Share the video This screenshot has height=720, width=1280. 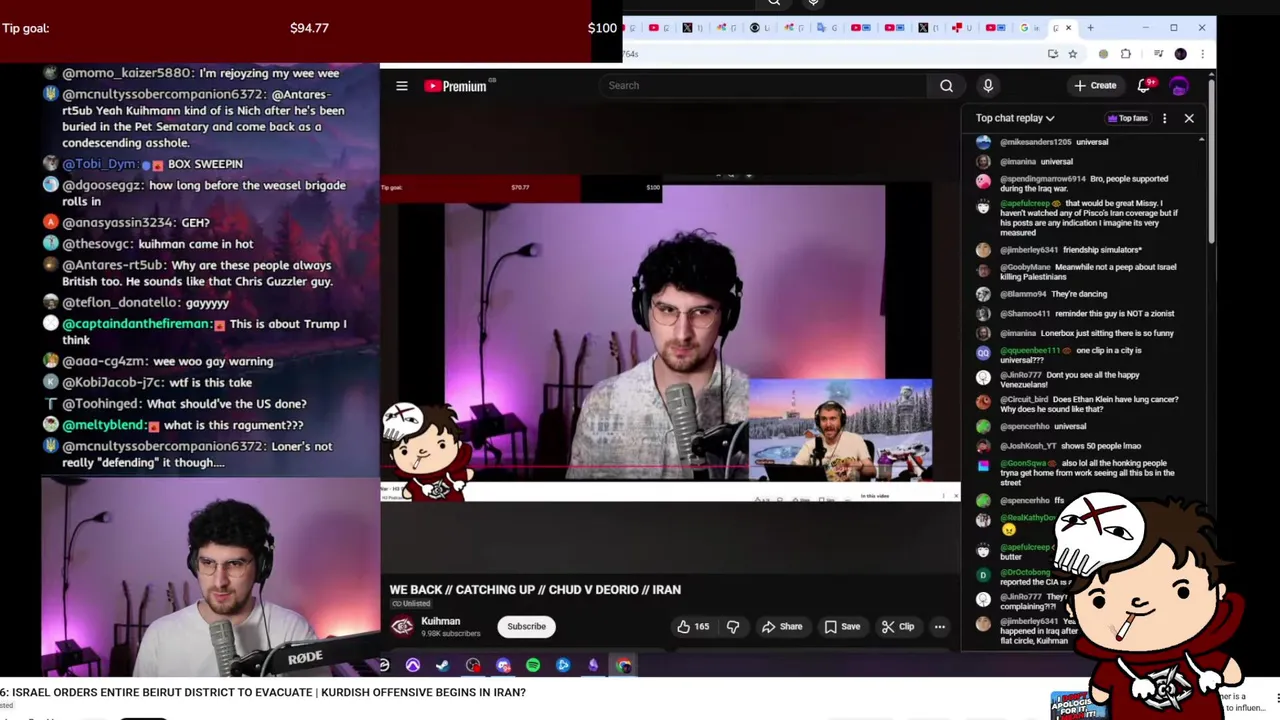(x=782, y=627)
